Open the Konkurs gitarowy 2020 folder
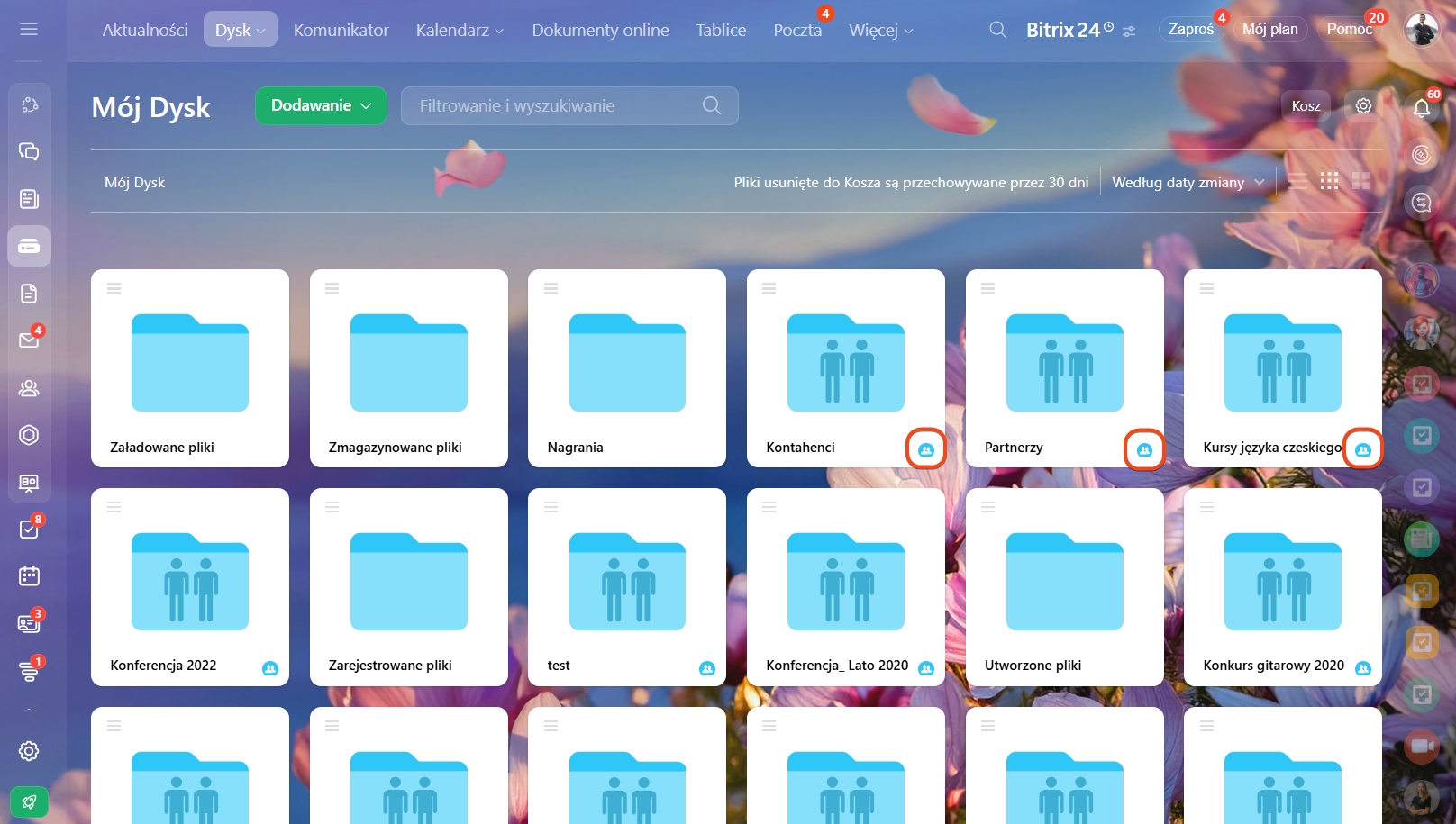 tap(1283, 587)
